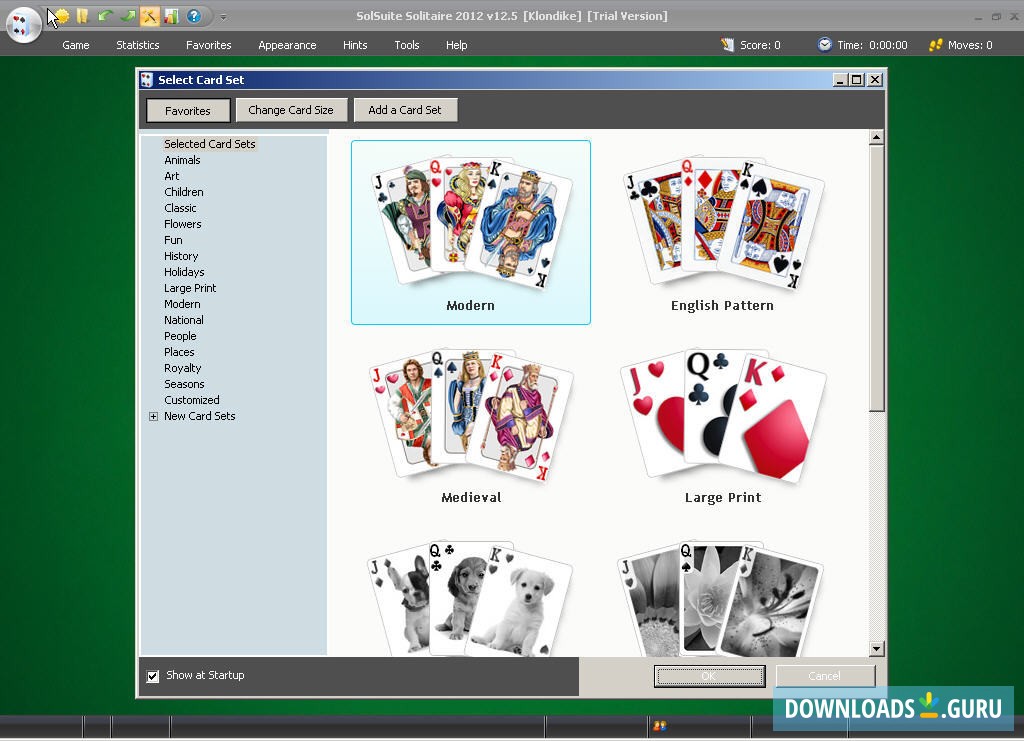Expand the New Card Sets tree node
This screenshot has width=1024, height=741.
coord(153,417)
